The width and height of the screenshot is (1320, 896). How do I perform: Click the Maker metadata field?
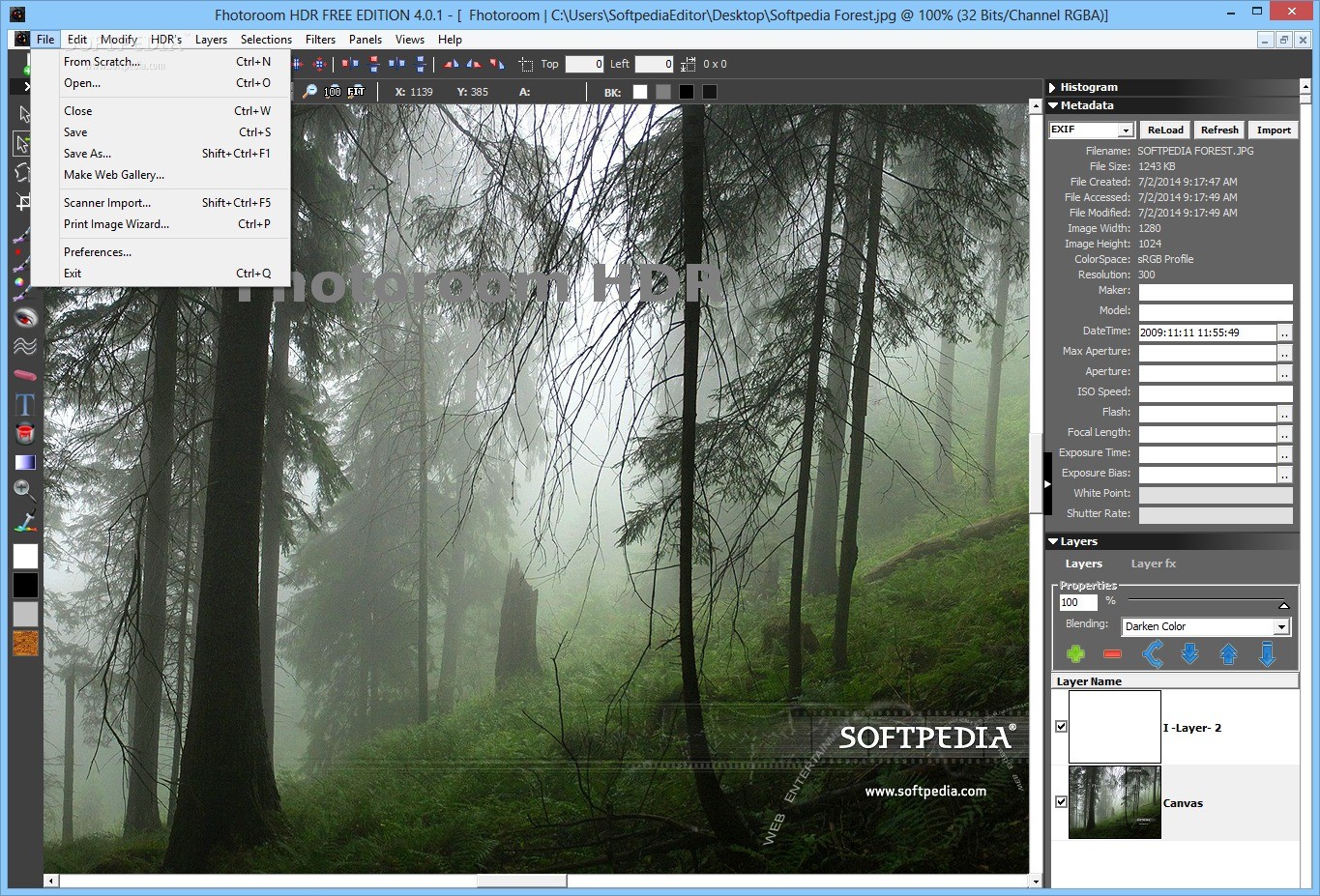click(x=1216, y=292)
